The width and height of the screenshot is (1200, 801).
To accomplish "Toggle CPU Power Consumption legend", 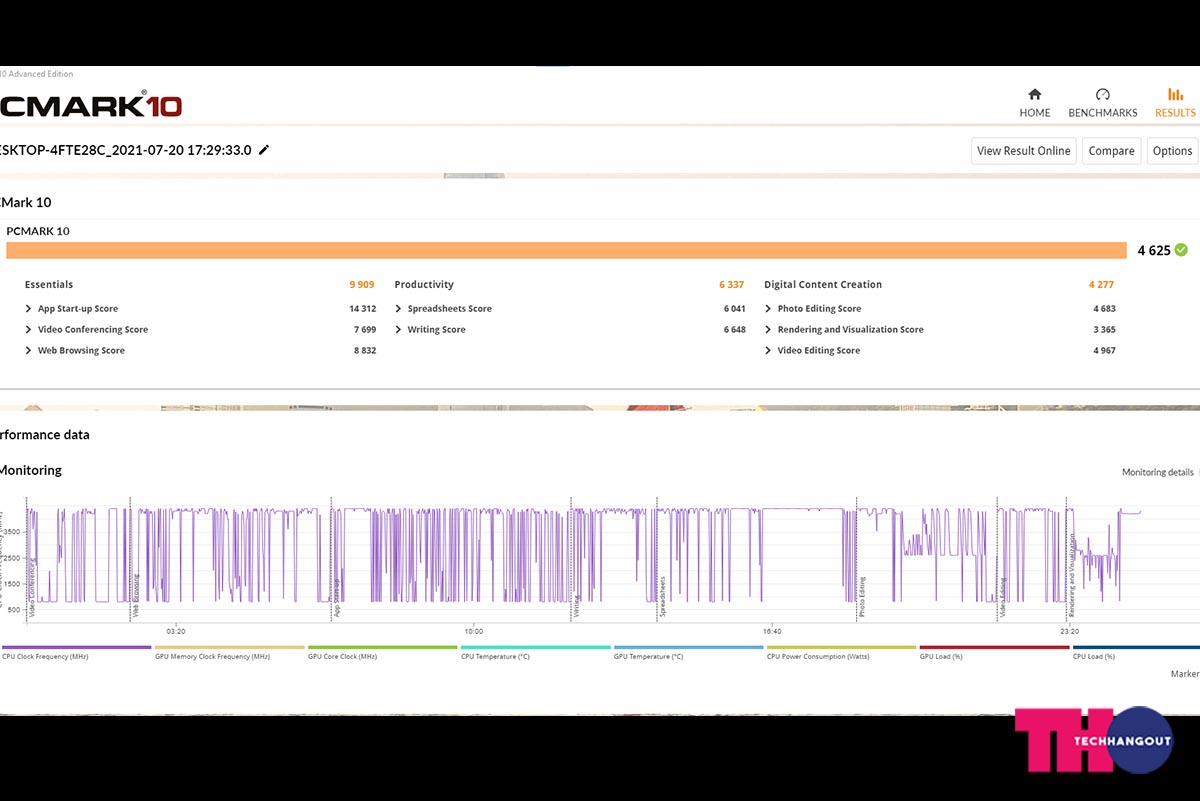I will [841, 653].
